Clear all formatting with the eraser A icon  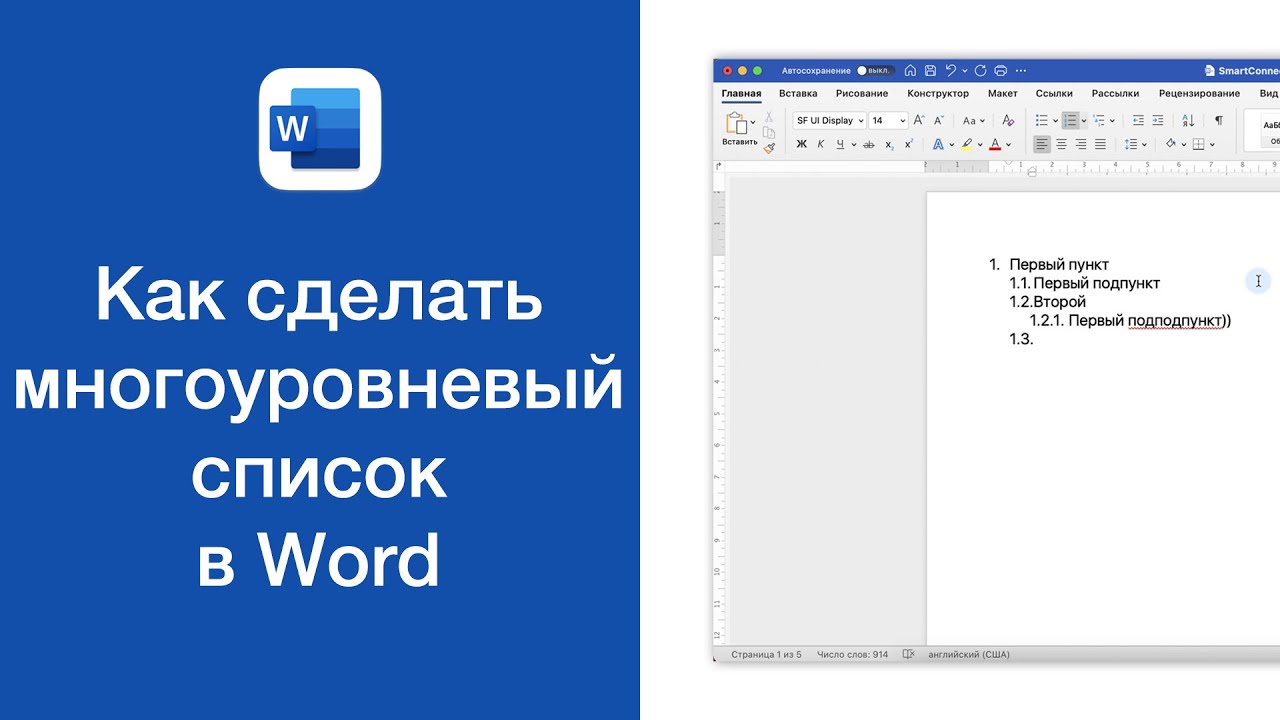pos(1009,120)
